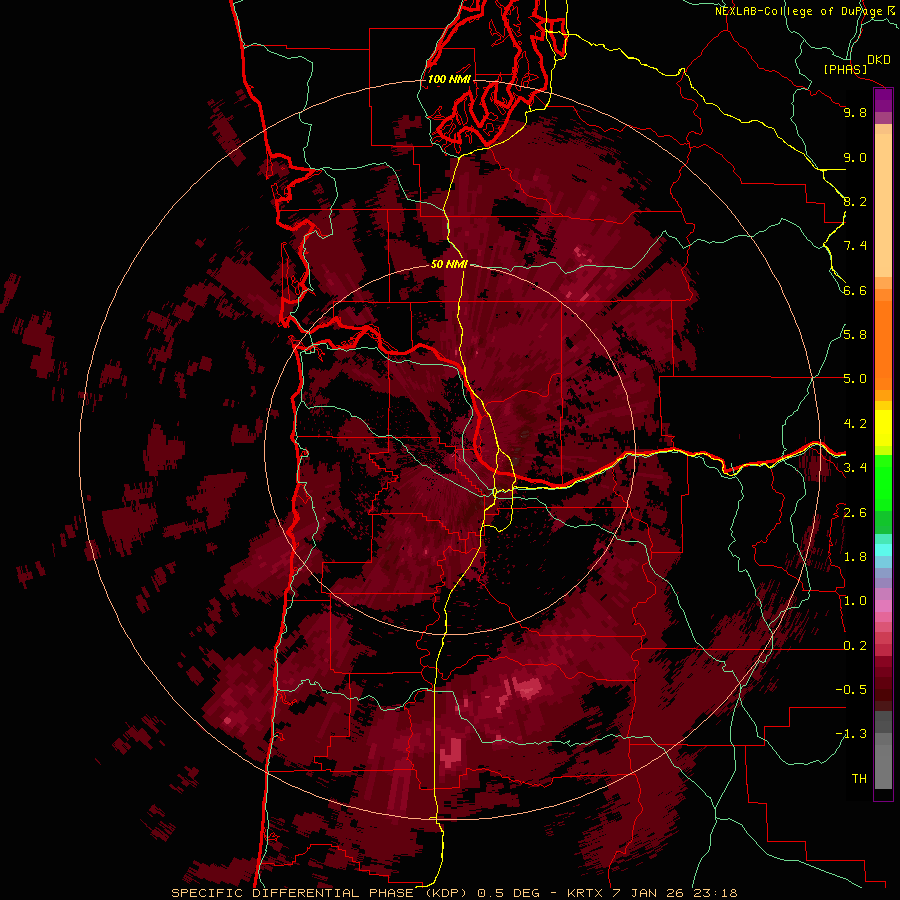Click the 'TH' threshold label on the legend

click(x=859, y=779)
